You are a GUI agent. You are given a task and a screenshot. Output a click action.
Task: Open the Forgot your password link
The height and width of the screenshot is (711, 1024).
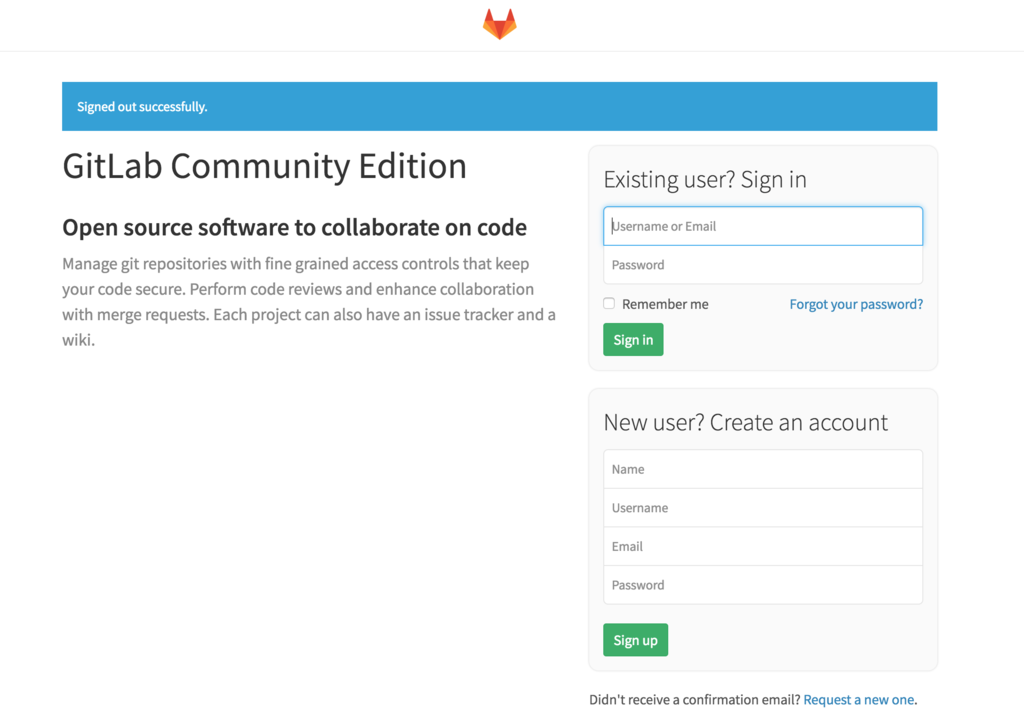856,304
